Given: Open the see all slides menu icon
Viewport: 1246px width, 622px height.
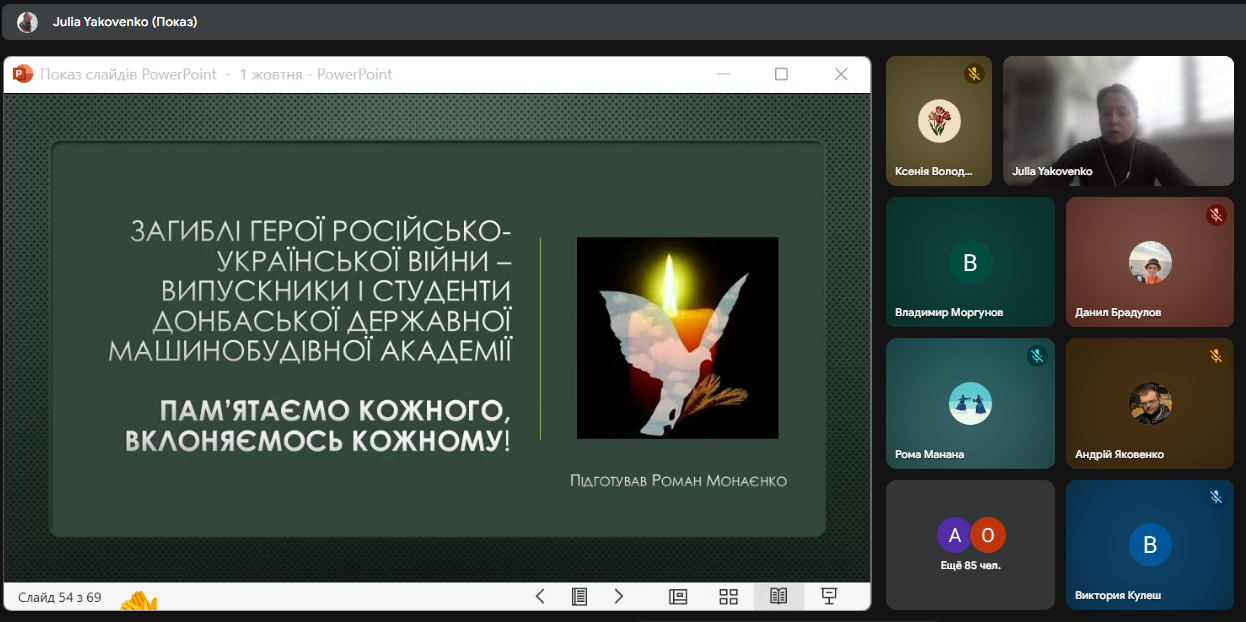Looking at the screenshot, I should coord(579,597).
